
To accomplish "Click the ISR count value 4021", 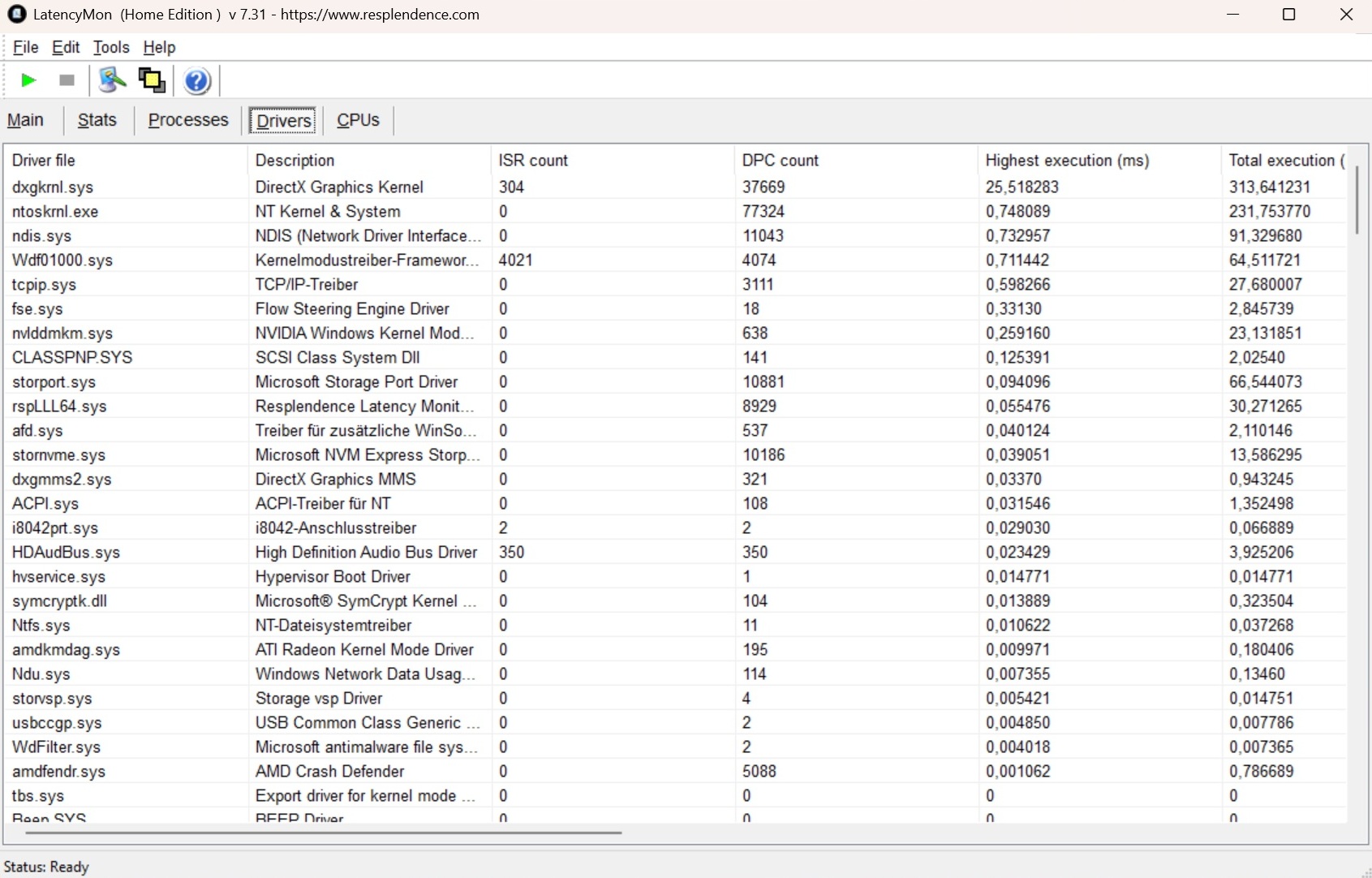I will pos(515,260).
